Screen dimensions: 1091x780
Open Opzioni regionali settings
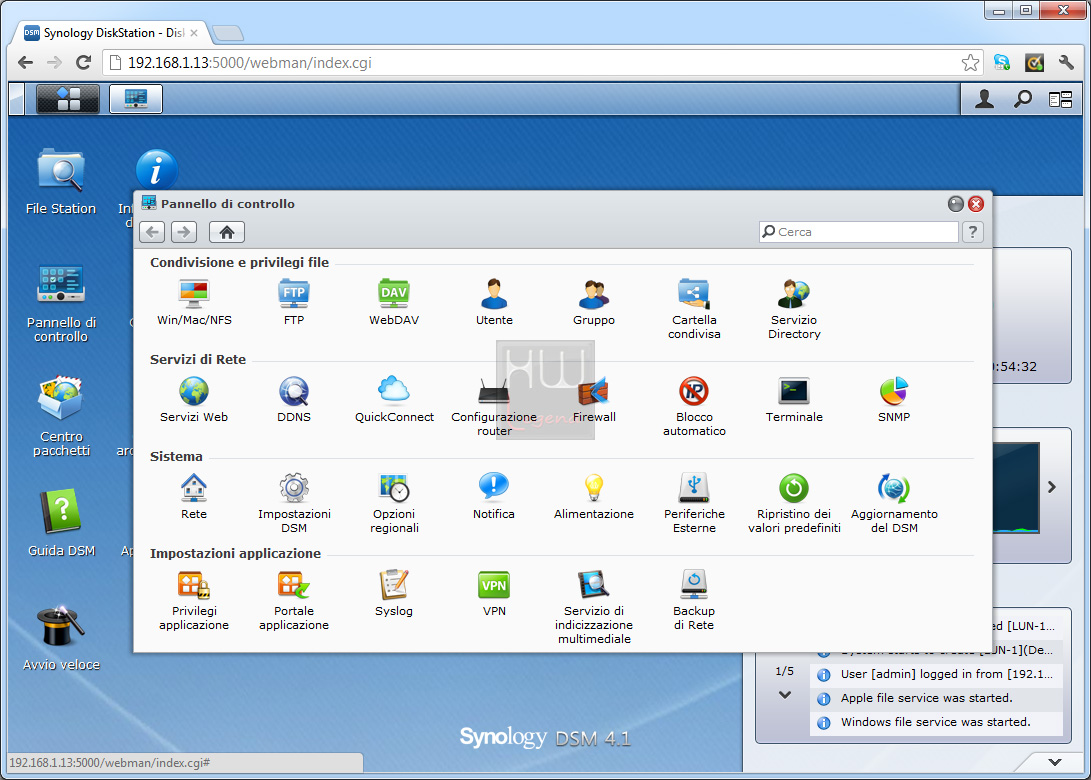(x=394, y=504)
